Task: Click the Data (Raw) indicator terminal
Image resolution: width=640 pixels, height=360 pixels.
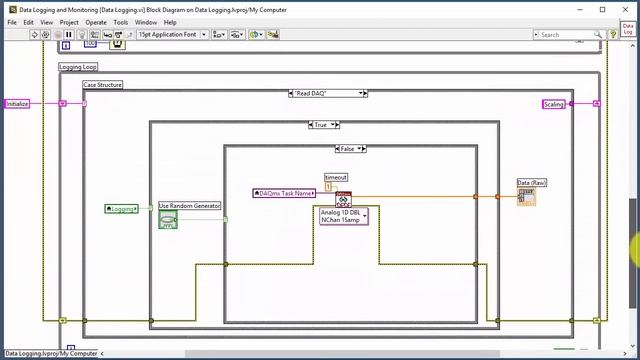Action: point(526,197)
